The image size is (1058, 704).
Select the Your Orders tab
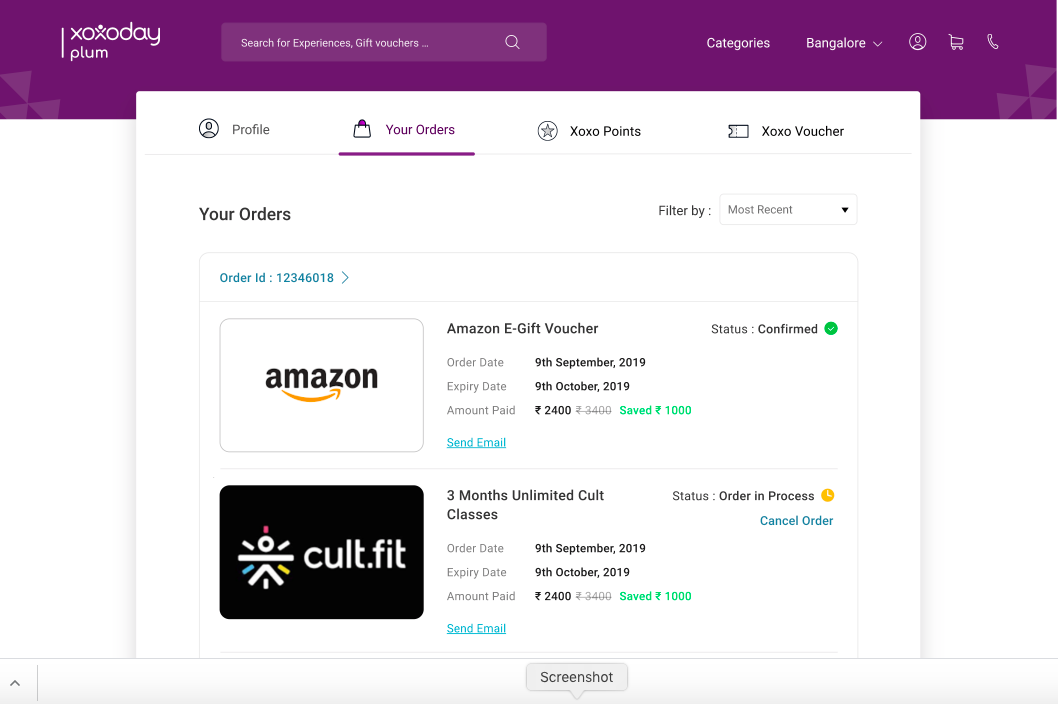tap(407, 129)
